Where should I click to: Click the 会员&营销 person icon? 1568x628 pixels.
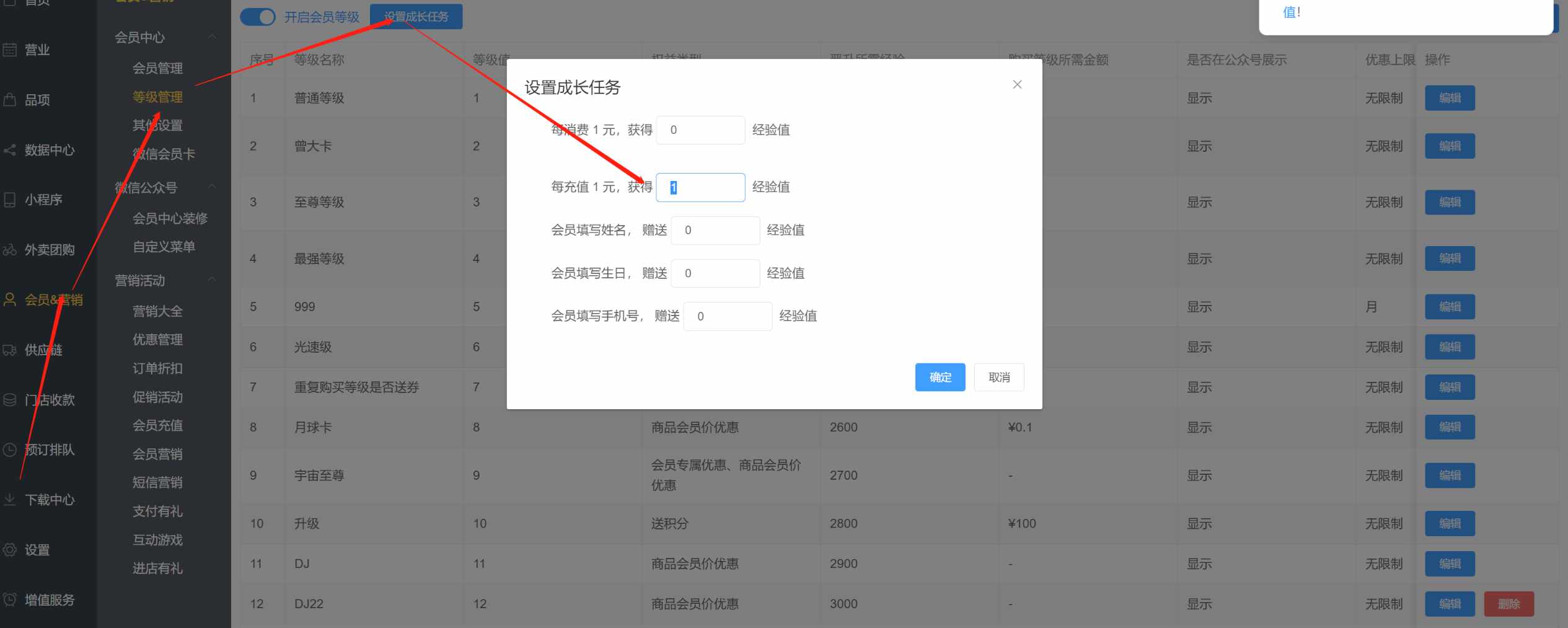tap(10, 300)
